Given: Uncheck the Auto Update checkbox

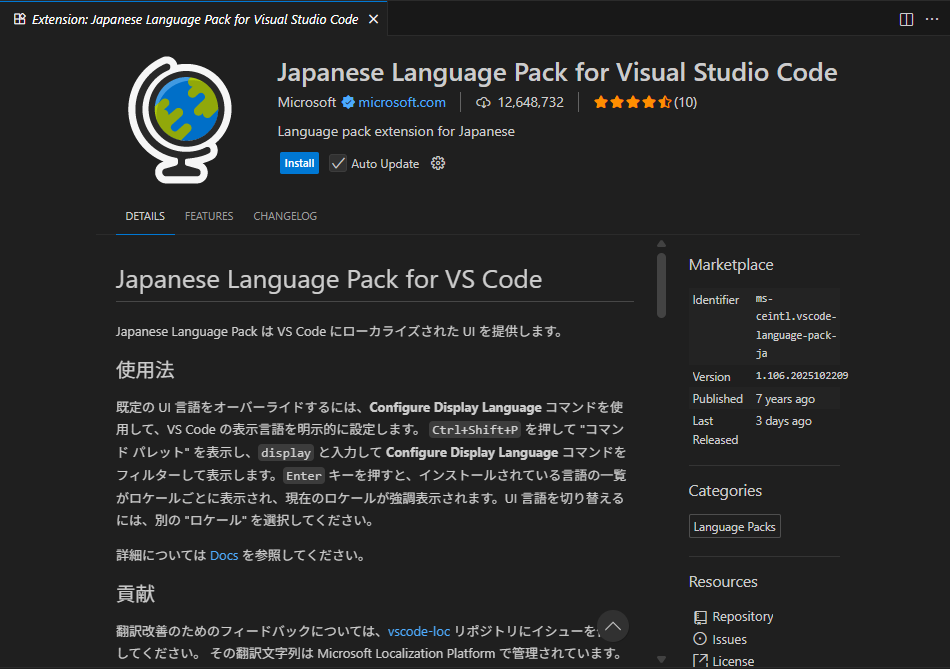Looking at the screenshot, I should click(338, 162).
